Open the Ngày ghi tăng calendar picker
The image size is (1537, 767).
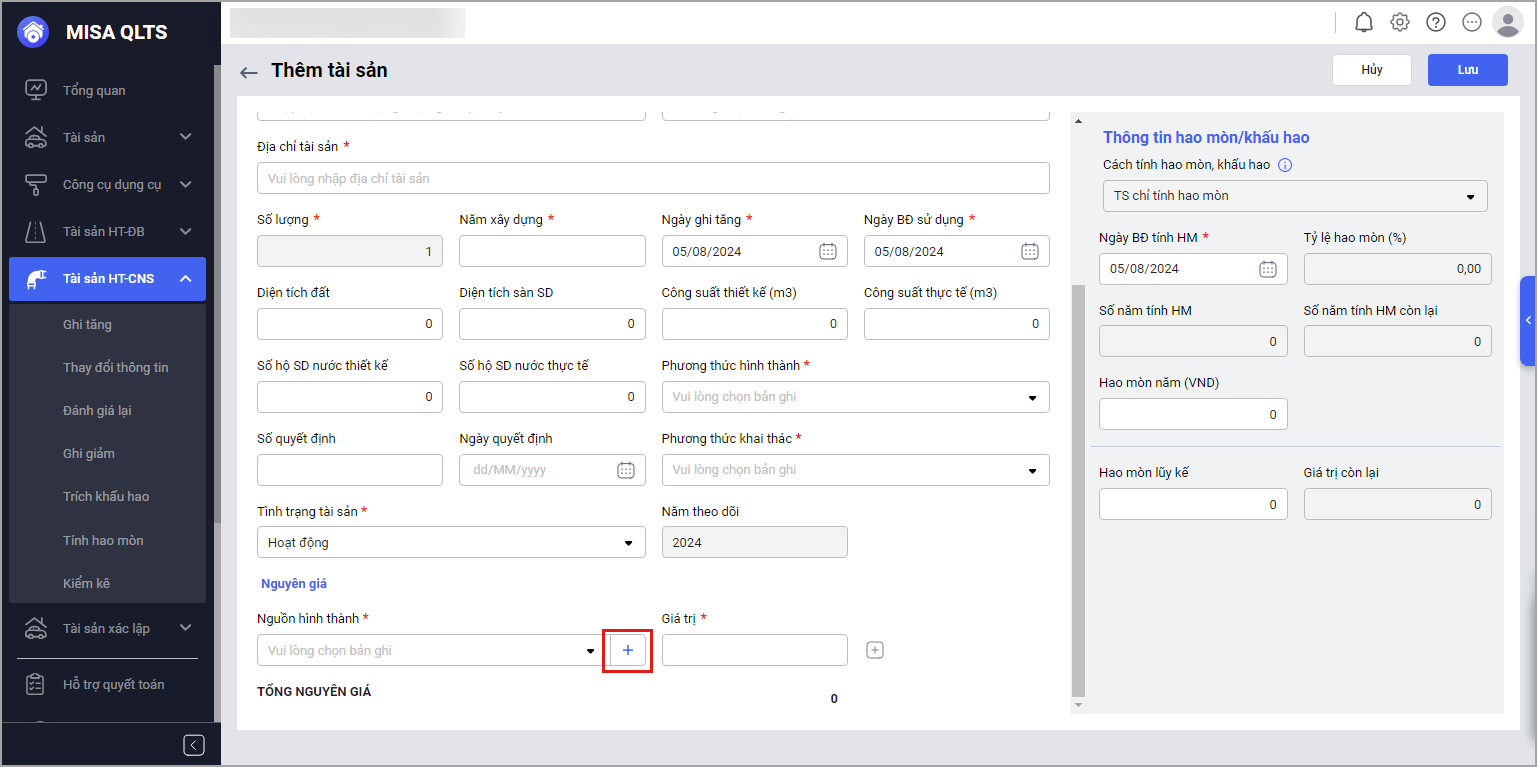tap(828, 251)
